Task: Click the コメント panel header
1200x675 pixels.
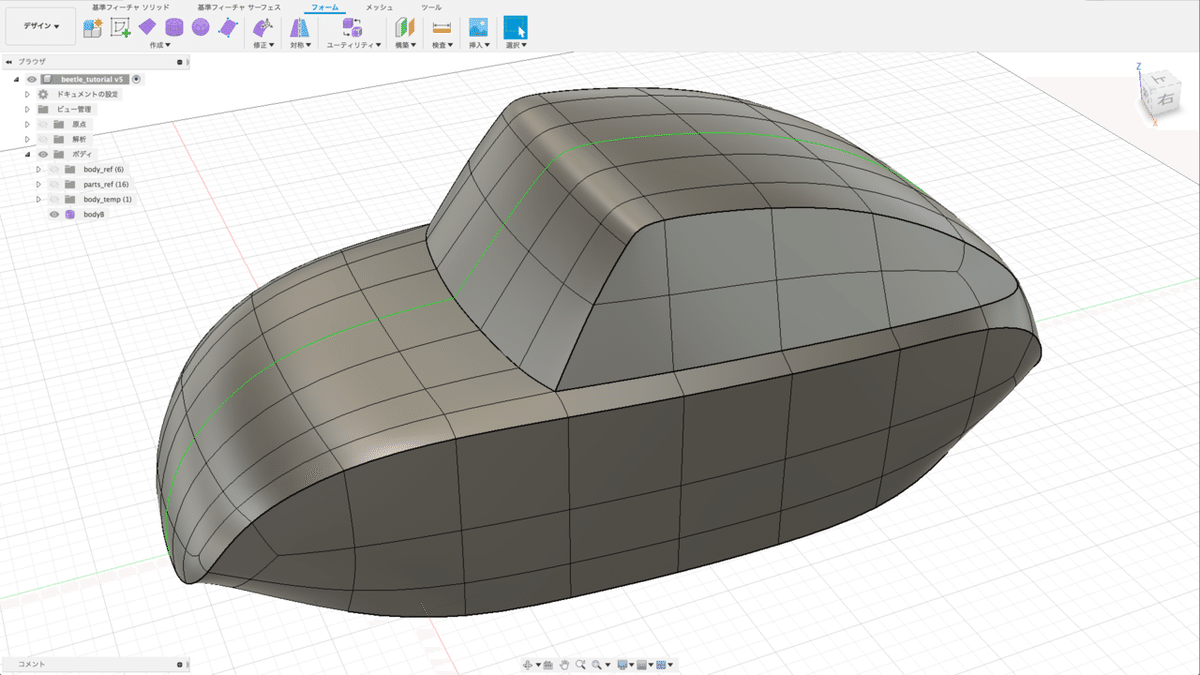Action: pyautogui.click(x=95, y=664)
